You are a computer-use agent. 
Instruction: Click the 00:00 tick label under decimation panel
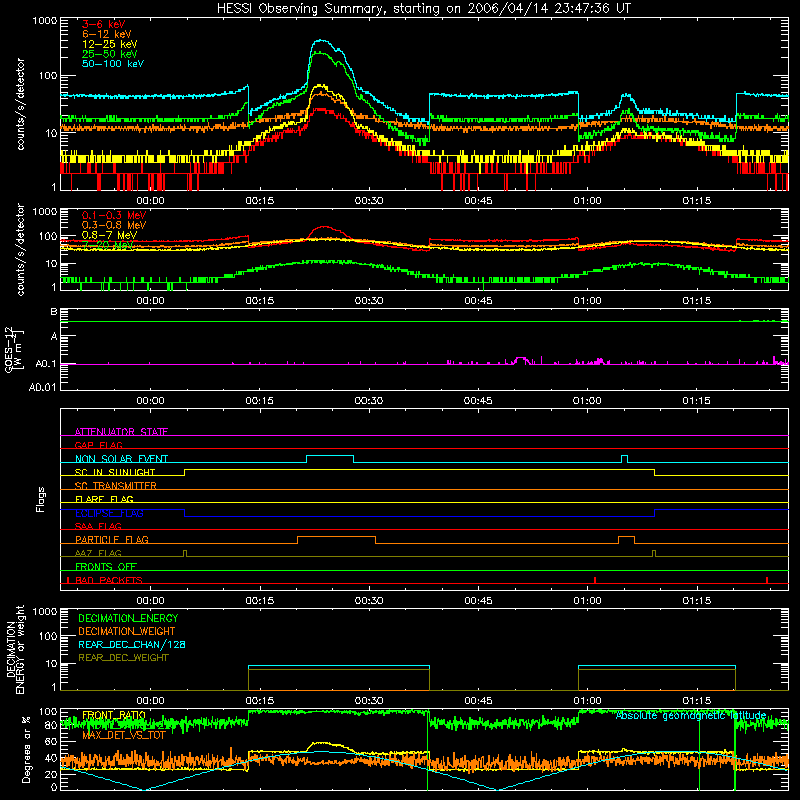[x=150, y=701]
